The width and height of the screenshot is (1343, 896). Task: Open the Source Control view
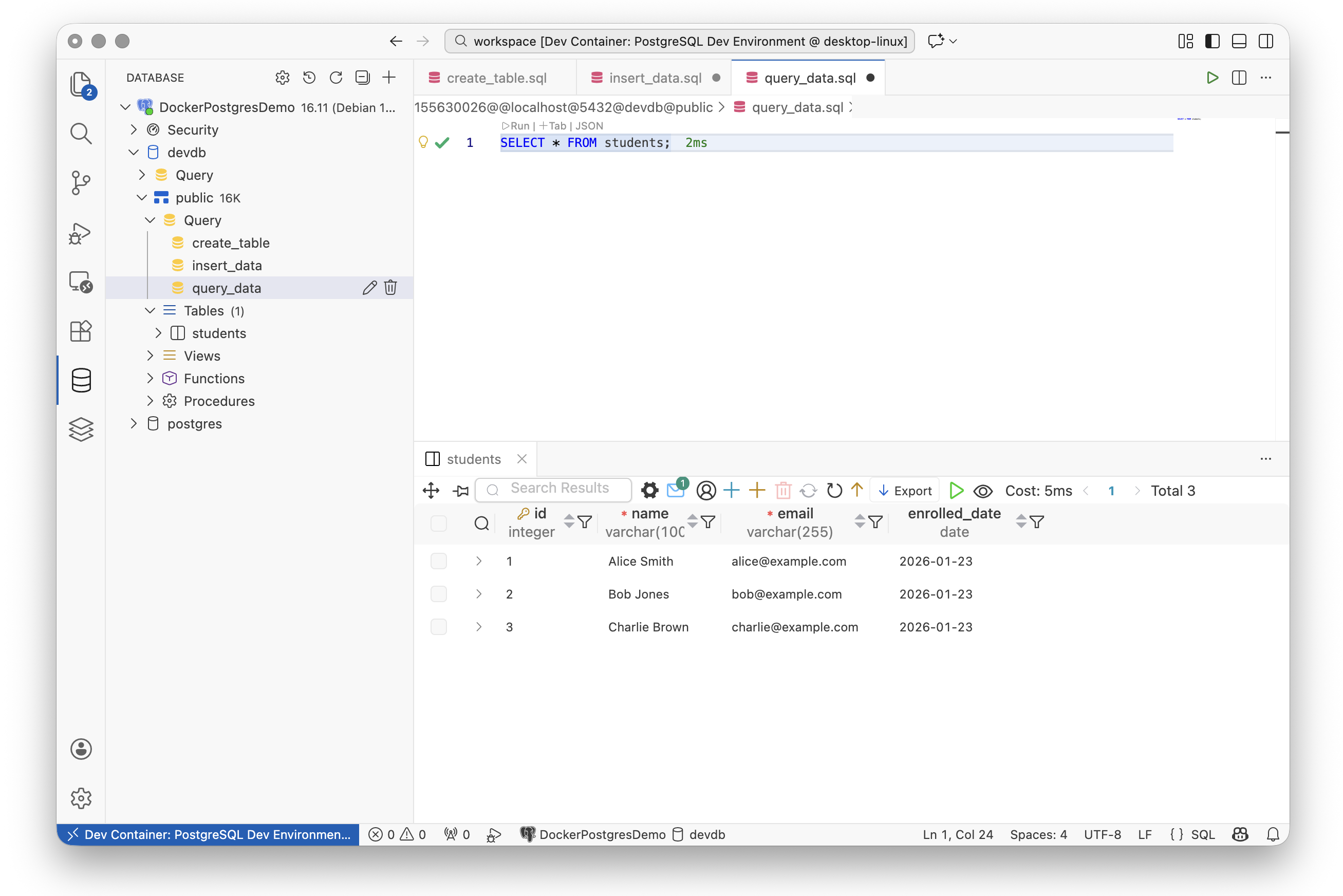click(81, 183)
